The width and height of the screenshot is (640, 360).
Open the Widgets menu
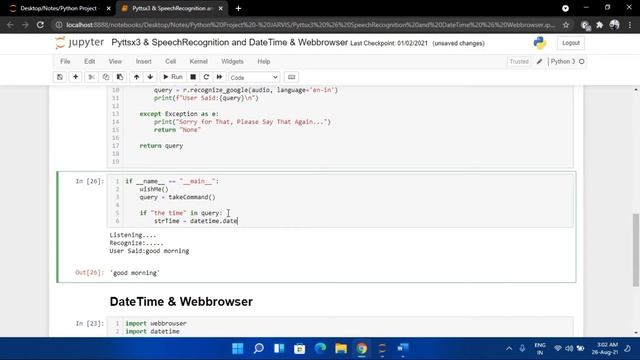coord(232,62)
